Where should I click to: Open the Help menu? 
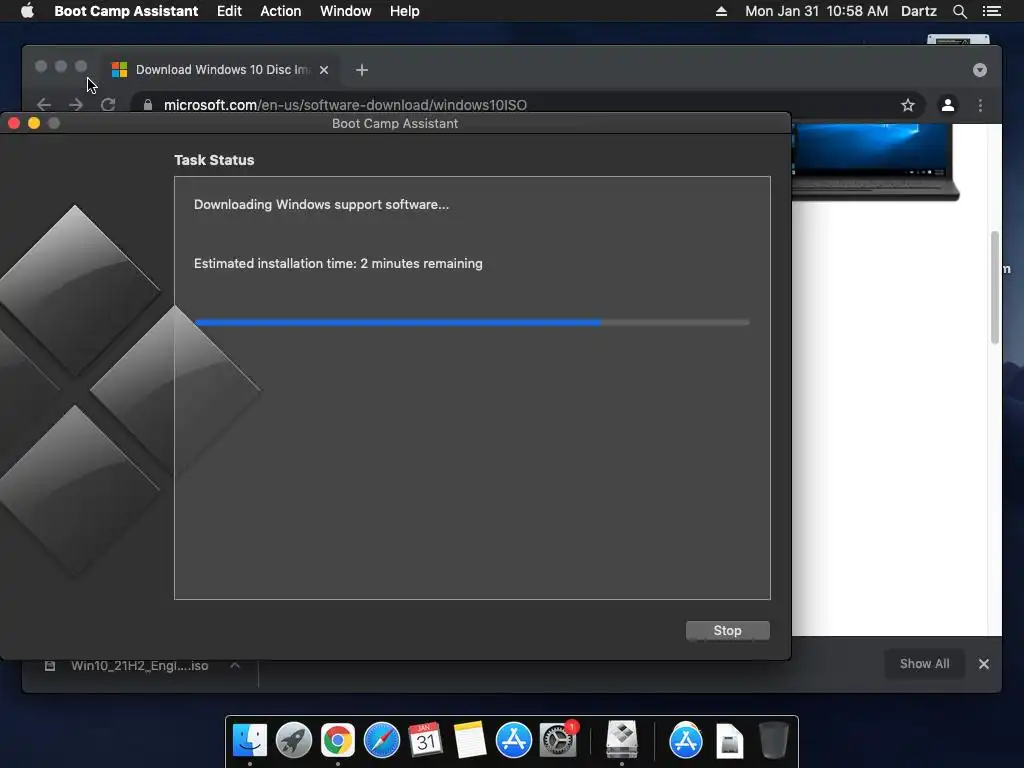pyautogui.click(x=404, y=11)
